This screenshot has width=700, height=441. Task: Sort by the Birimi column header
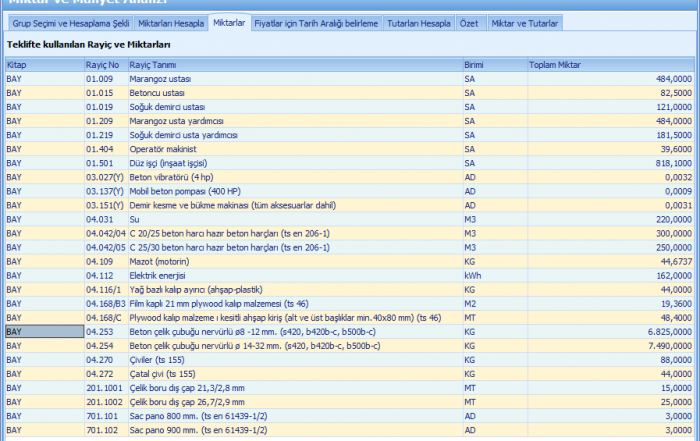coord(493,64)
